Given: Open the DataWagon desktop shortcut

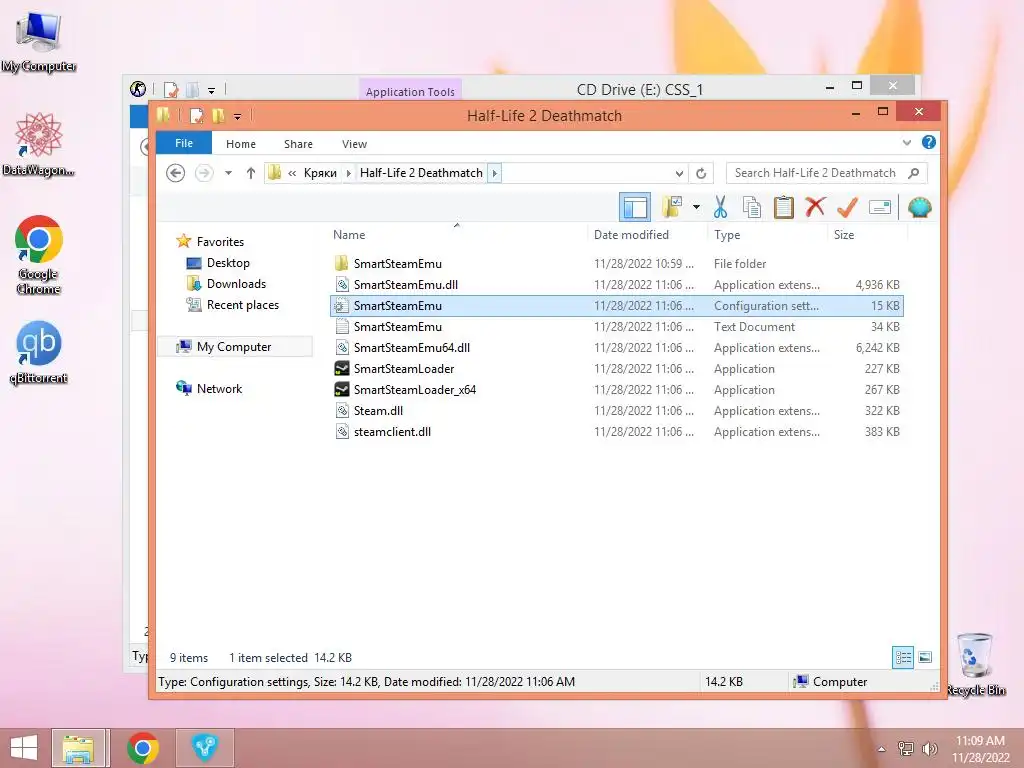Looking at the screenshot, I should point(38,144).
